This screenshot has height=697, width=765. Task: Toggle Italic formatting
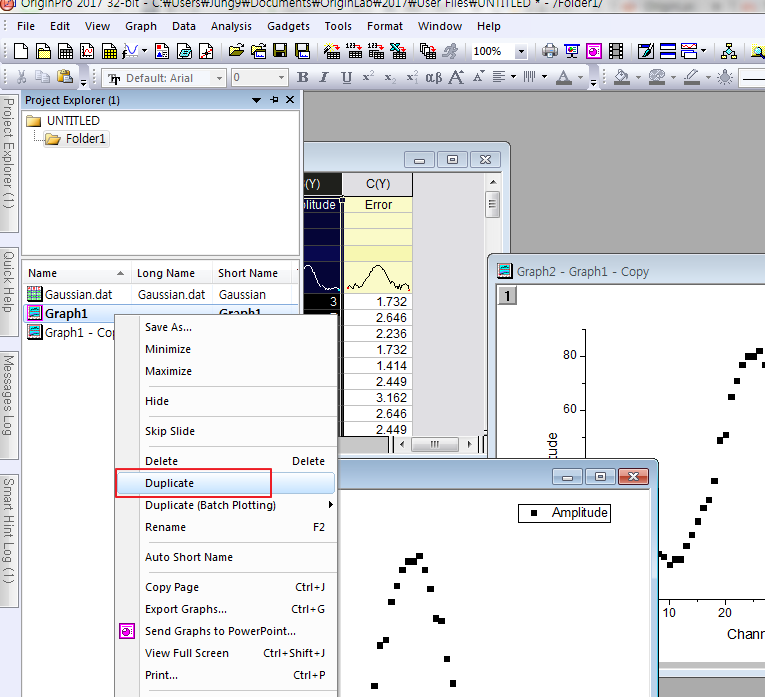tap(324, 77)
